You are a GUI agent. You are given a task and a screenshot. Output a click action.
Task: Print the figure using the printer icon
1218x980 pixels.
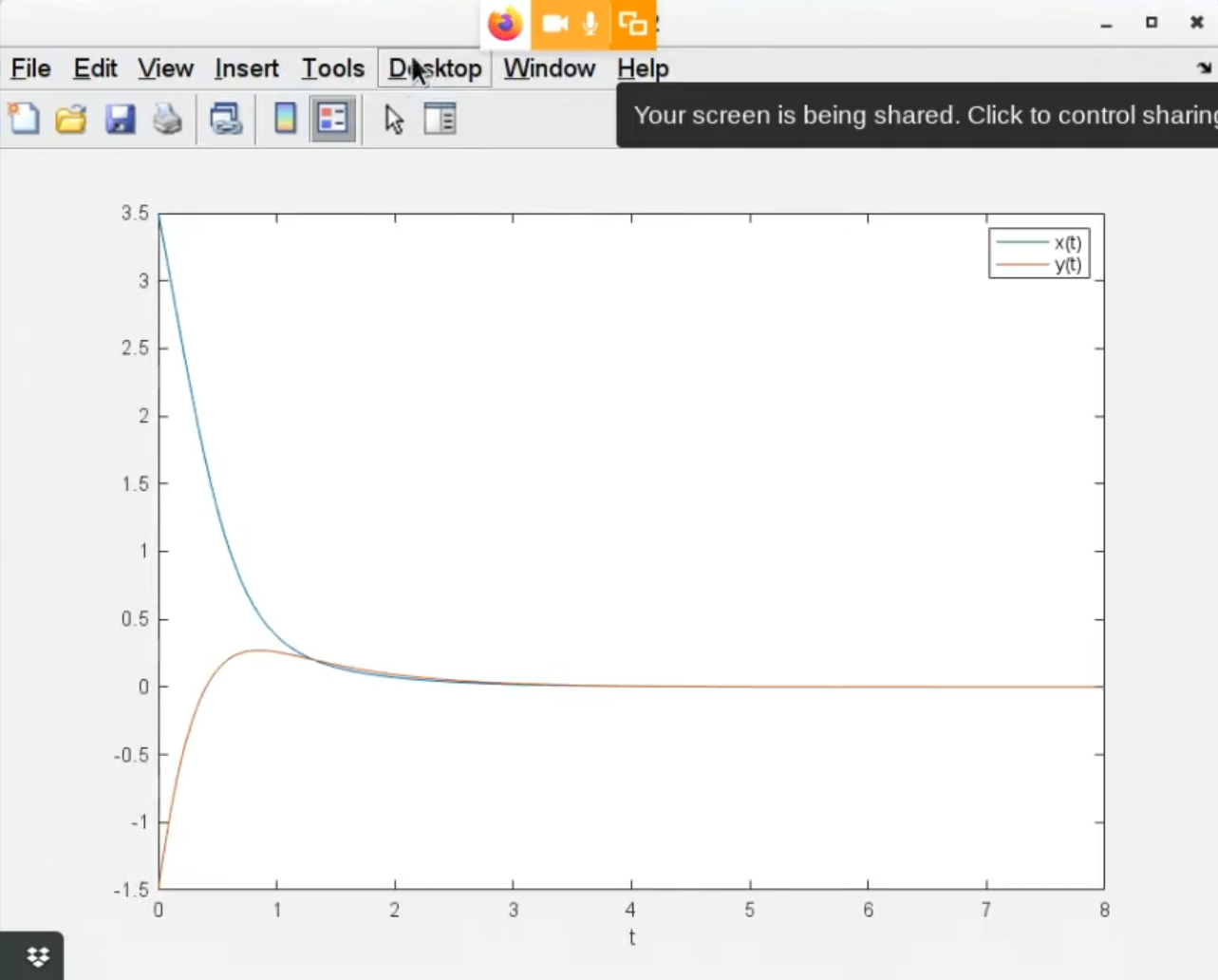168,119
